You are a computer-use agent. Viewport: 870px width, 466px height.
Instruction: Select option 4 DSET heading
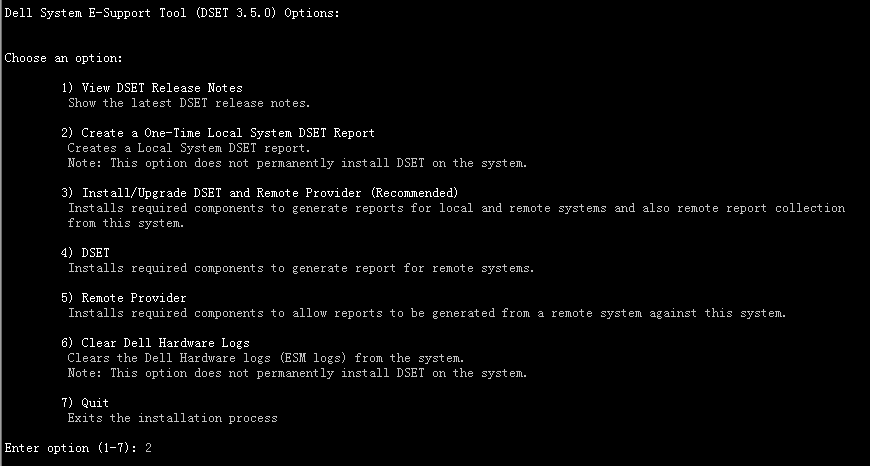(85, 253)
